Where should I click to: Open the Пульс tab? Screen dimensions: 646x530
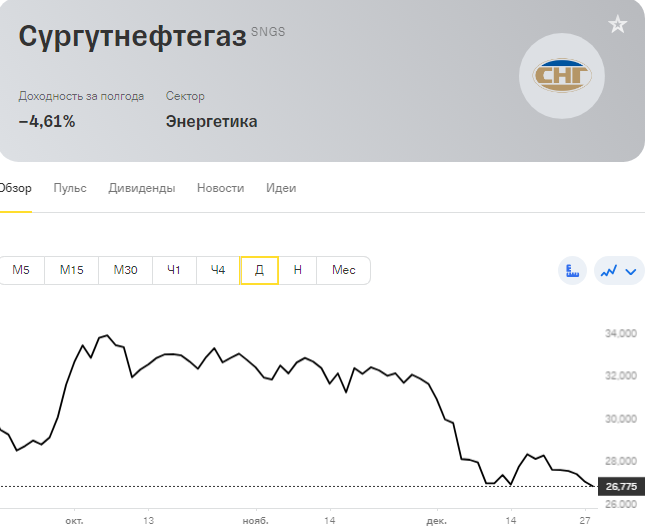(x=70, y=188)
